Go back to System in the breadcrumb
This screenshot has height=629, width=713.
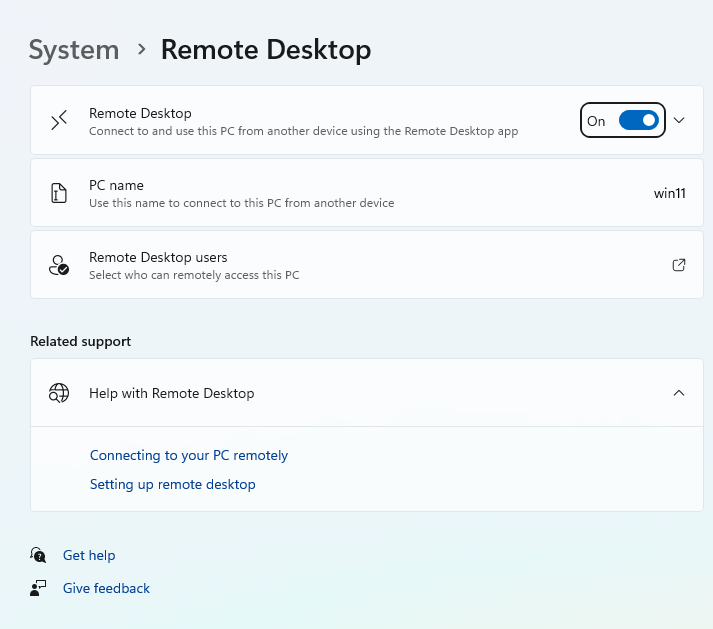(74, 49)
